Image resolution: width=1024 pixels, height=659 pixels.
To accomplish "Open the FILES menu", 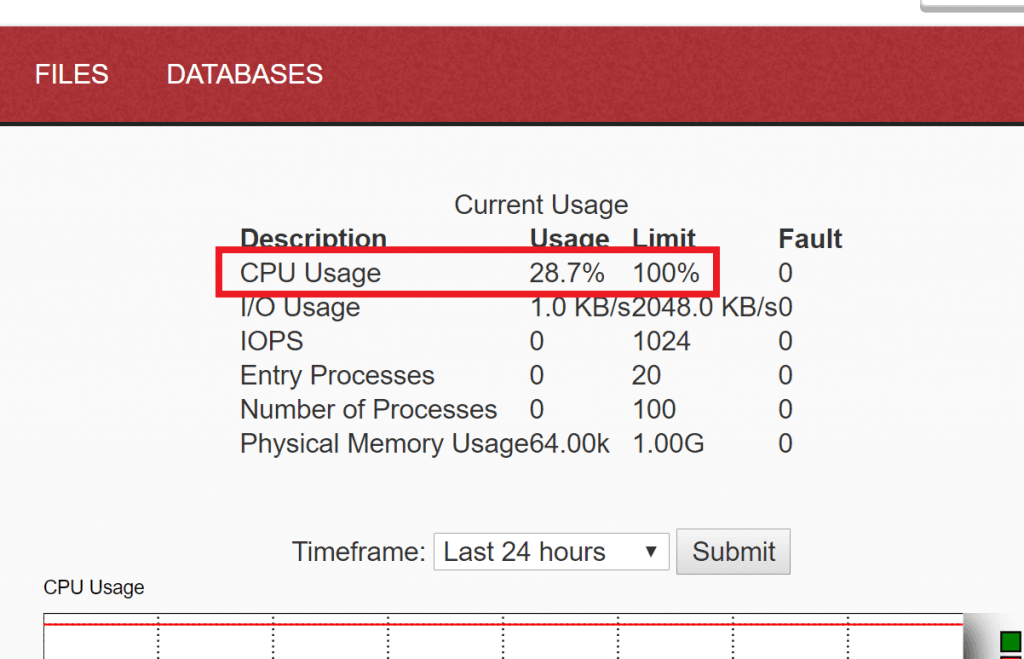I will tap(71, 73).
